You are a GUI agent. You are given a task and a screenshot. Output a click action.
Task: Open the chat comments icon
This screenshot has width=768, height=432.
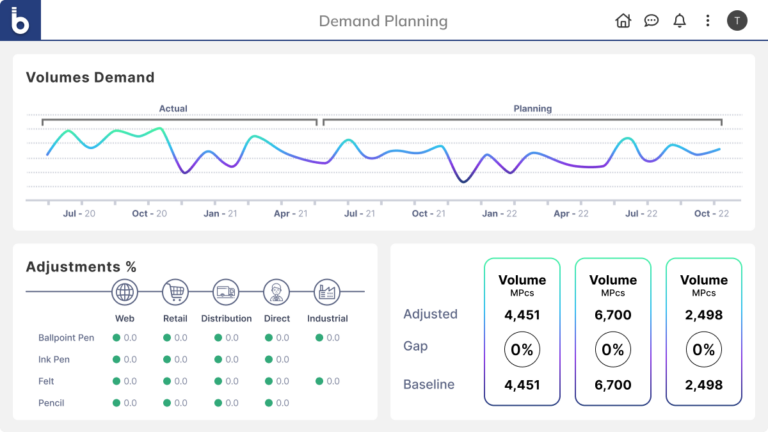coord(651,20)
